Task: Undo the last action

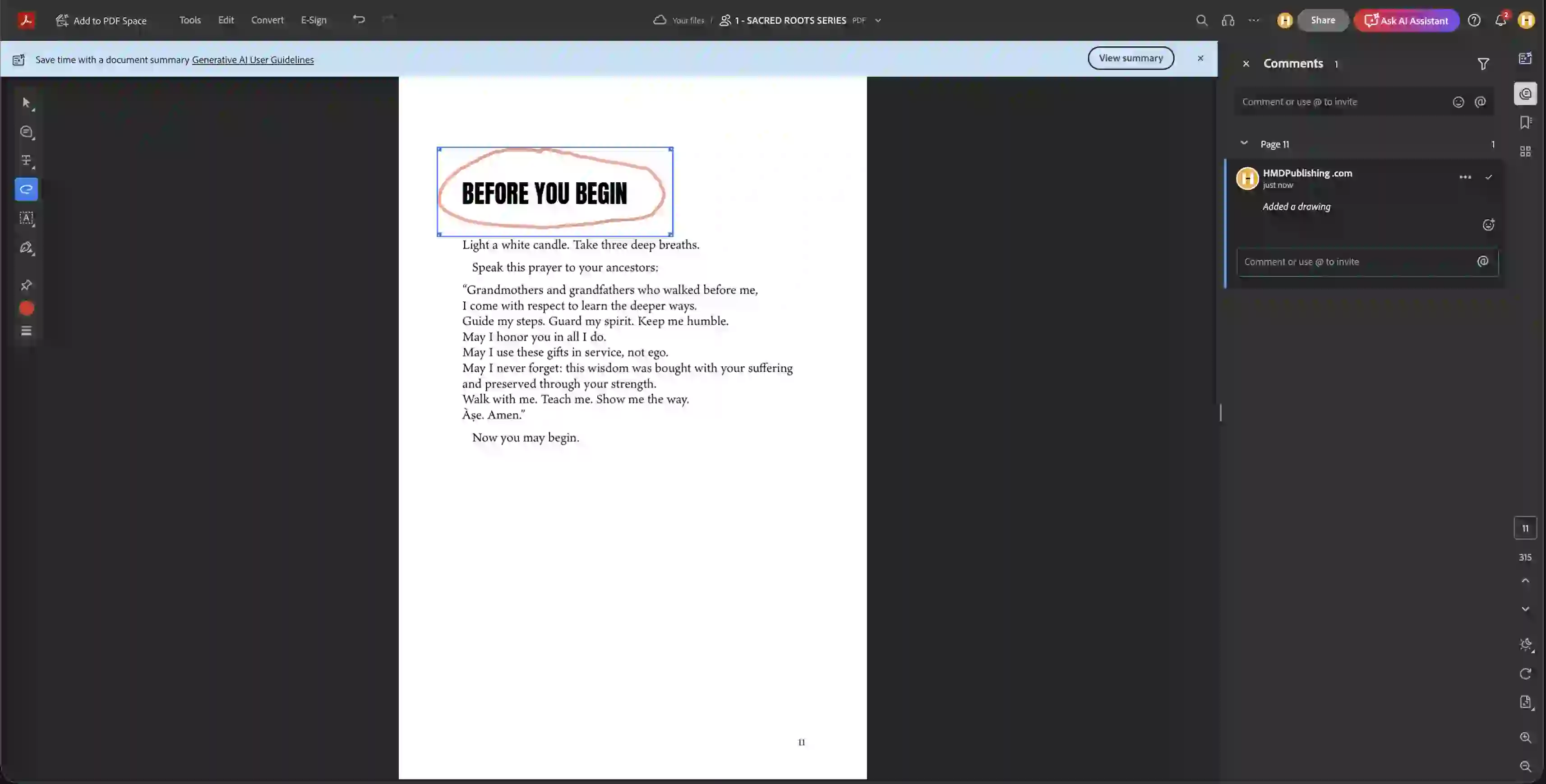Action: pyautogui.click(x=359, y=19)
